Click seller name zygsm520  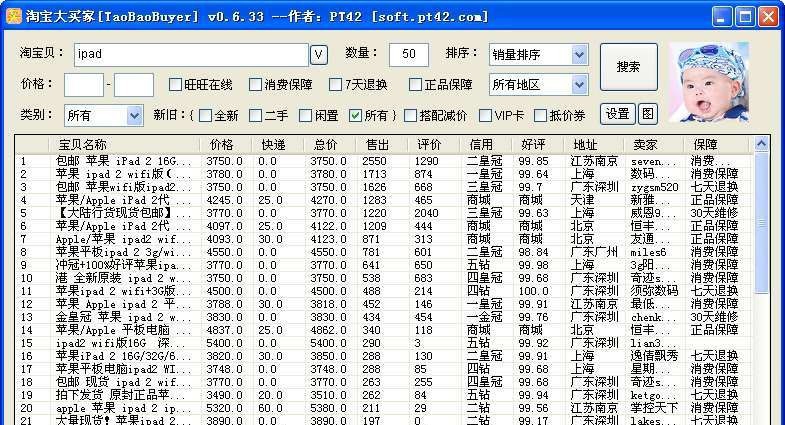tap(655, 188)
